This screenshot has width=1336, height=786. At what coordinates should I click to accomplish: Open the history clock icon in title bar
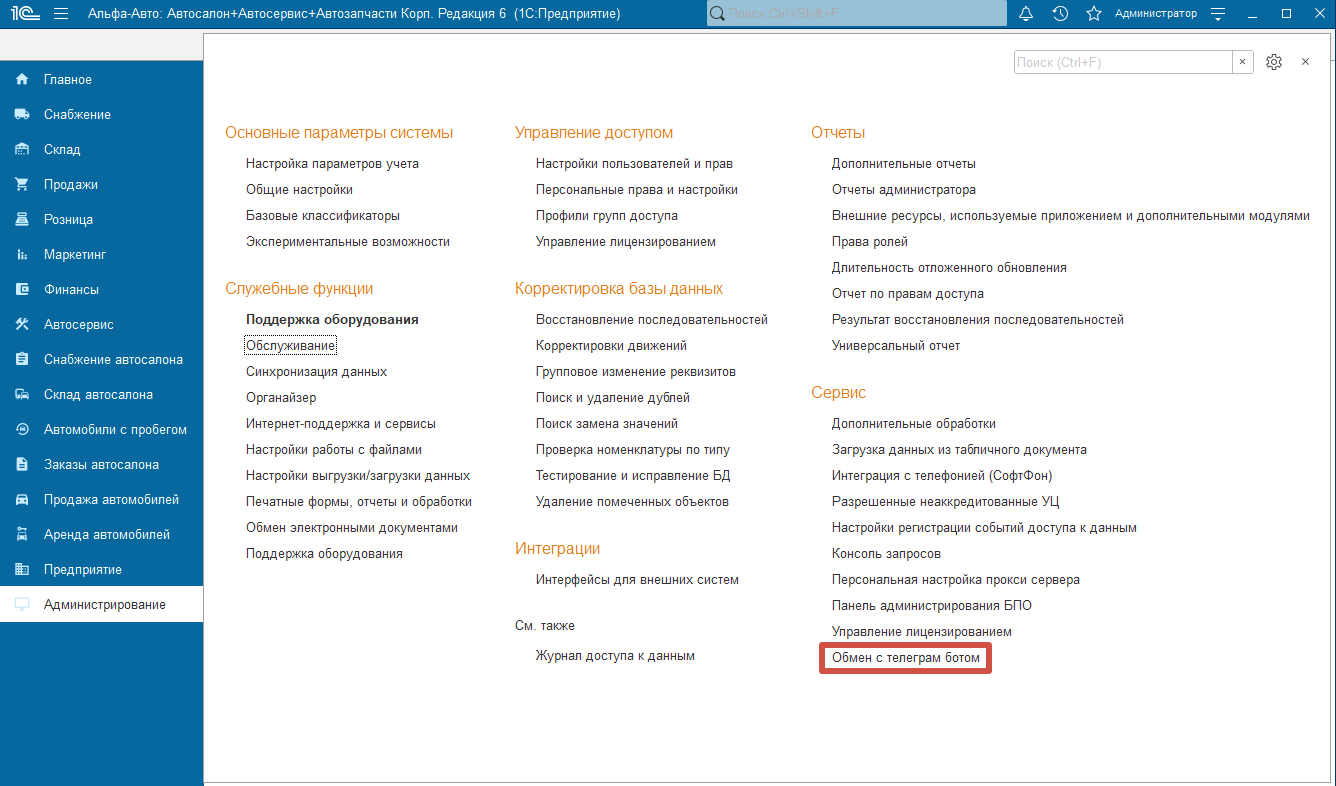tap(1060, 13)
